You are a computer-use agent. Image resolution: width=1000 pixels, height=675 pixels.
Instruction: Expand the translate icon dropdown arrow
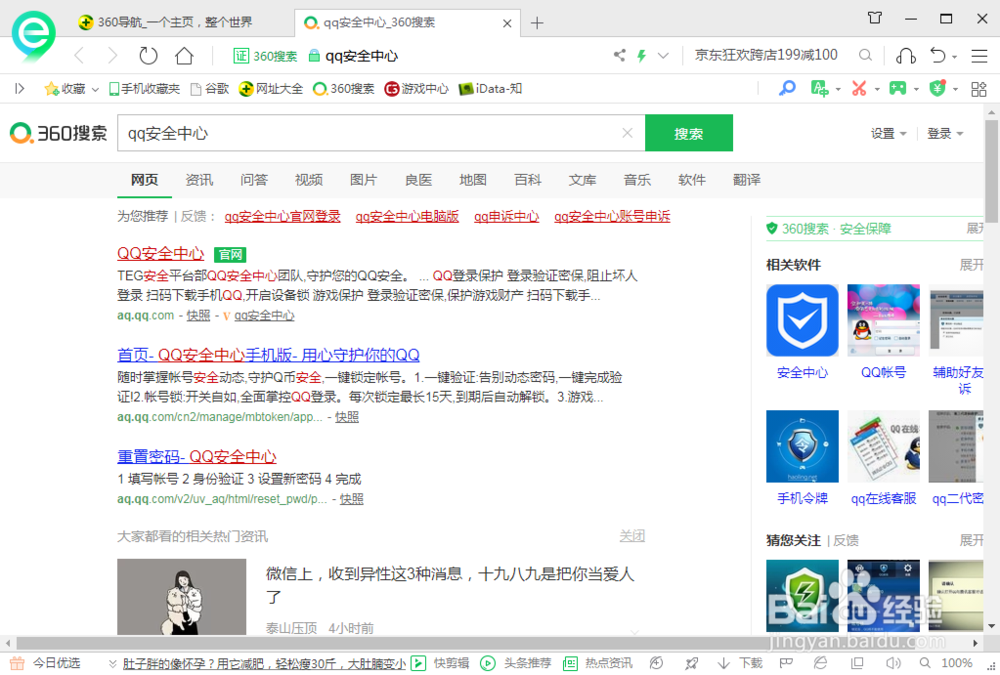(x=838, y=89)
